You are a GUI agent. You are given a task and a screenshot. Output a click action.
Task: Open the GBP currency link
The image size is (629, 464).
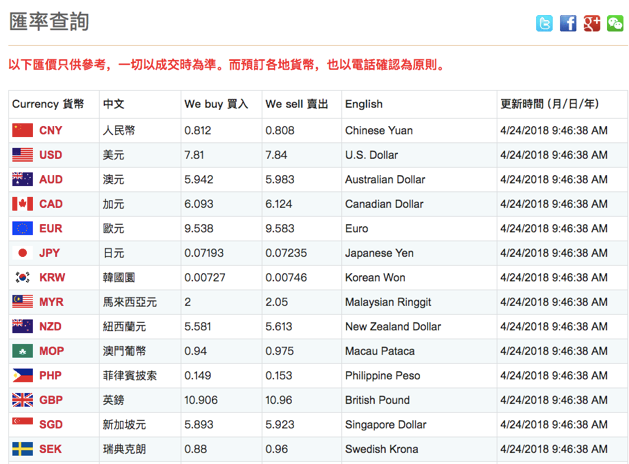coord(51,400)
